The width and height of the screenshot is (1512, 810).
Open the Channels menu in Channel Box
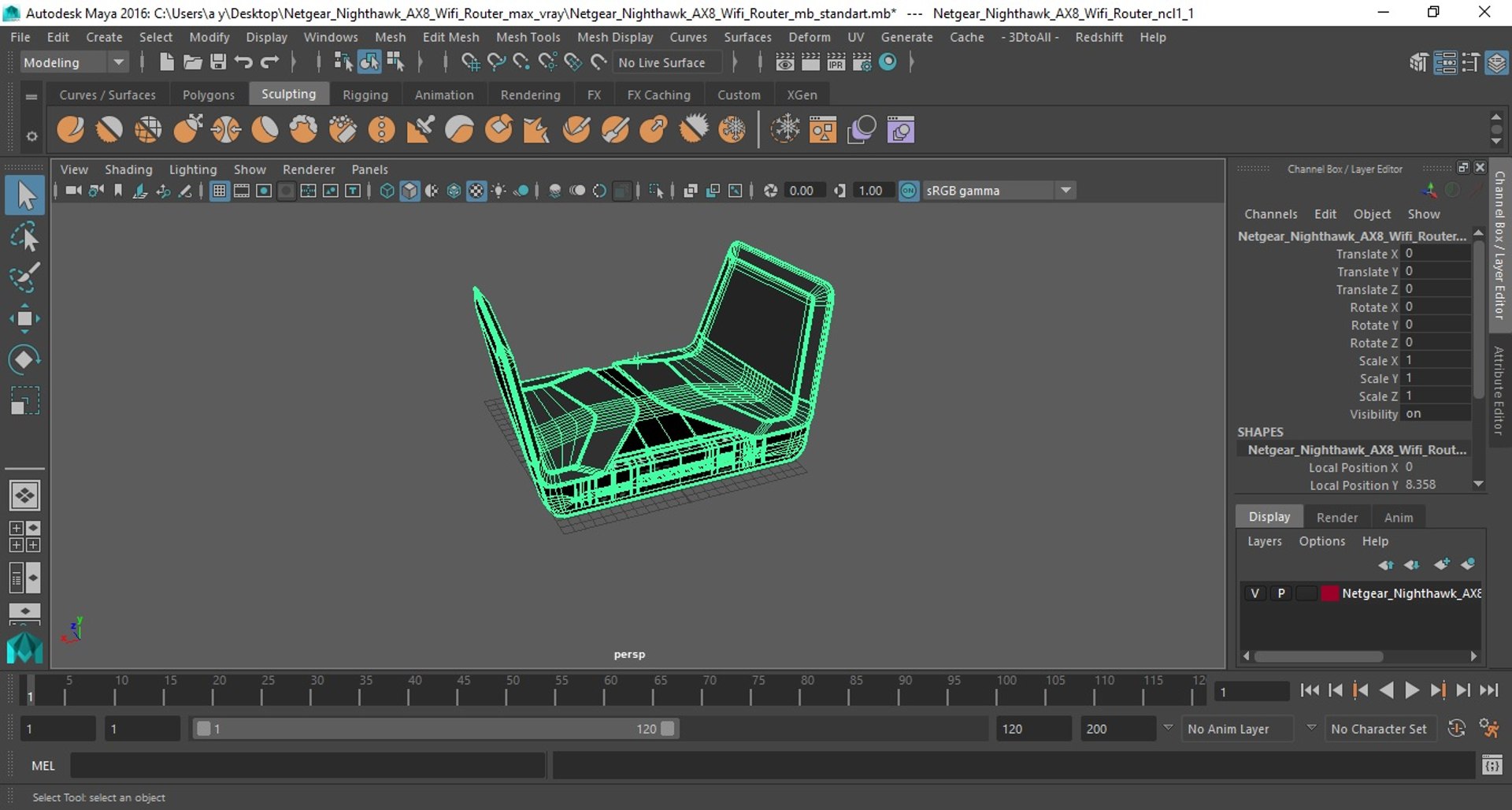pyautogui.click(x=1270, y=214)
